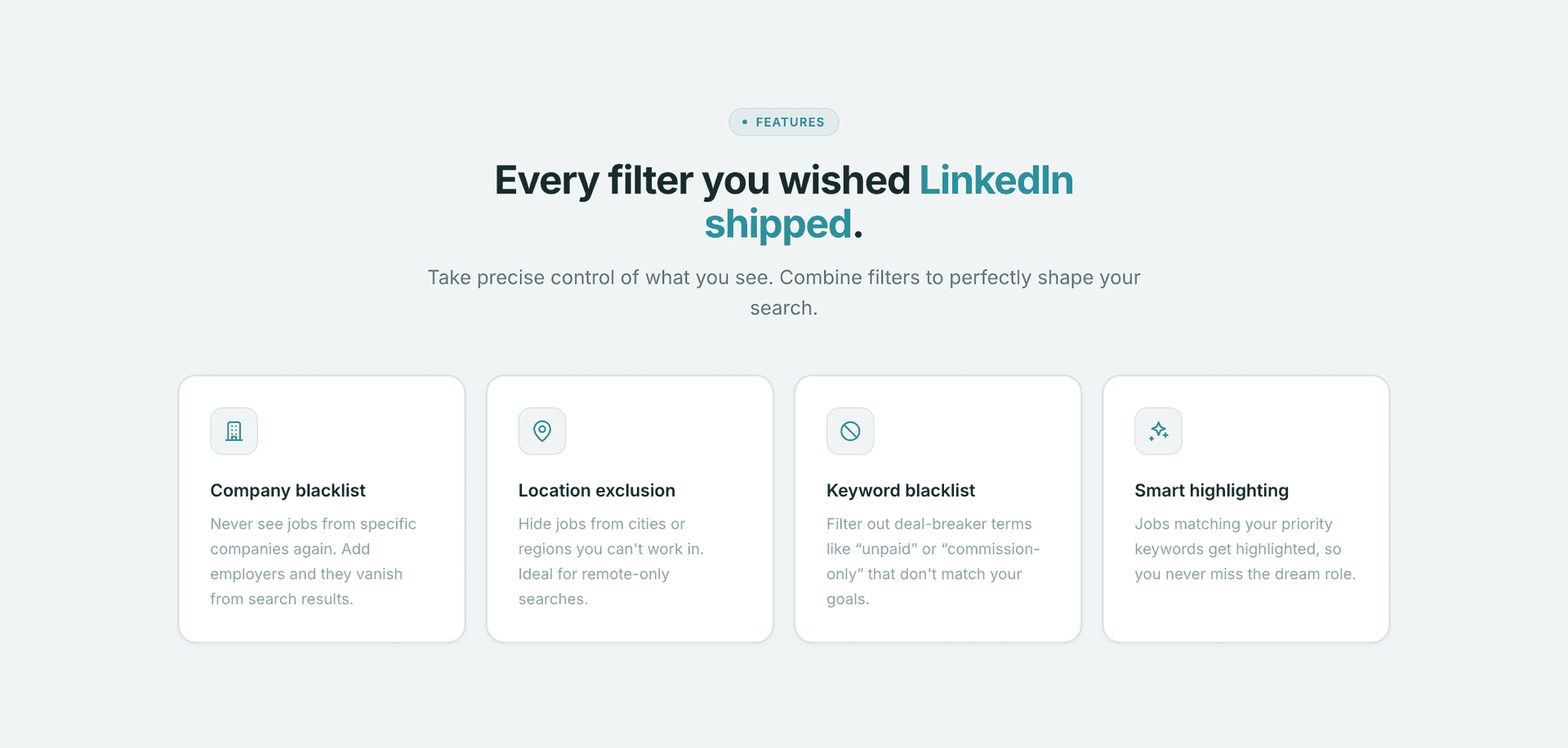Click the Jobs matching your priority description

point(1245,549)
